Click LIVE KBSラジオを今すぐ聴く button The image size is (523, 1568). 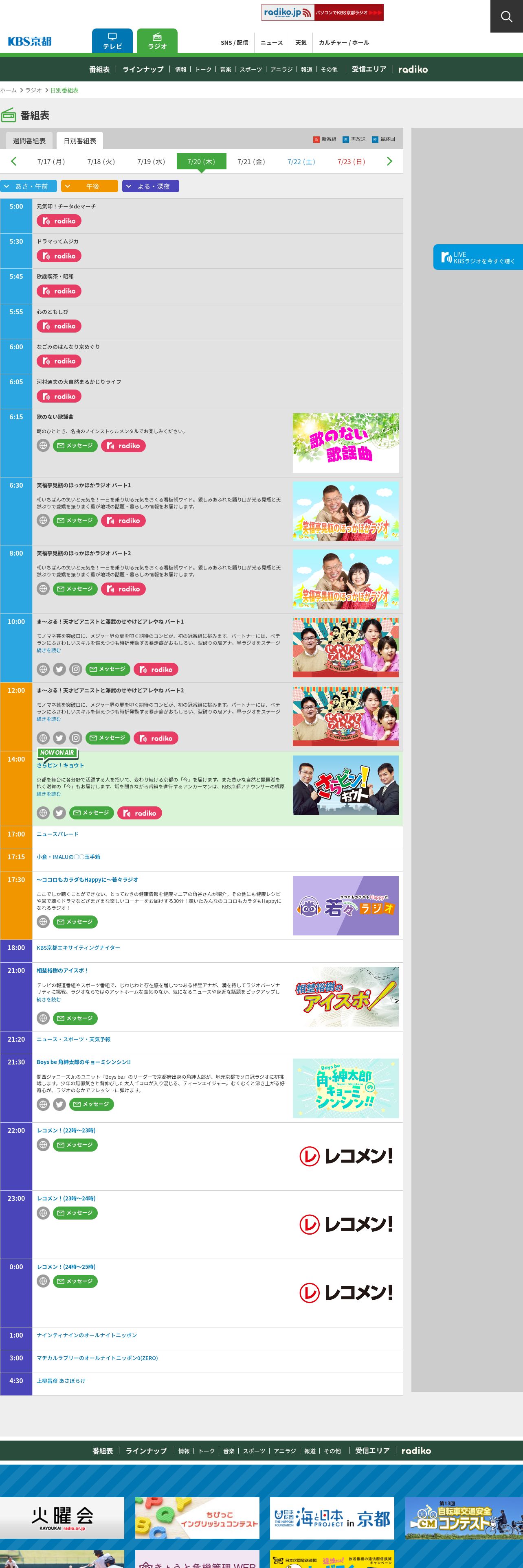(478, 258)
